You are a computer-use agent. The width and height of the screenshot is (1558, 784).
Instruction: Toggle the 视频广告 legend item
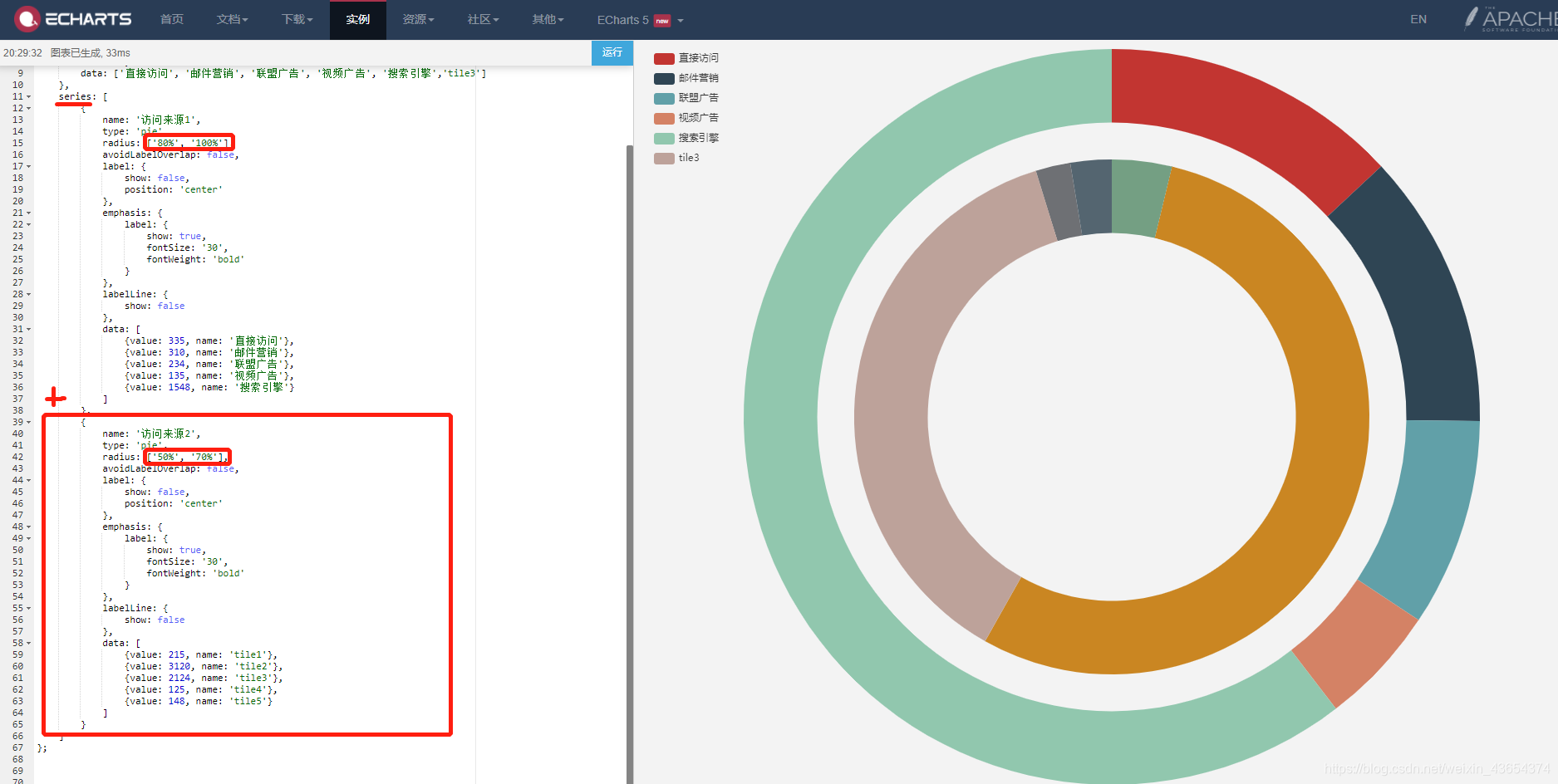(x=686, y=118)
